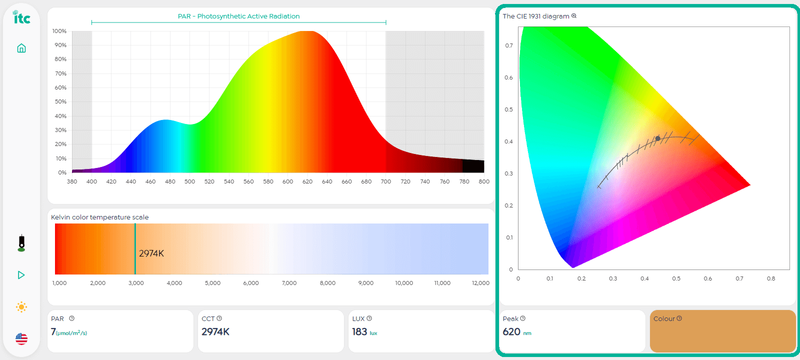
Task: Click the 700 wavelength axis label
Action: pos(386,182)
